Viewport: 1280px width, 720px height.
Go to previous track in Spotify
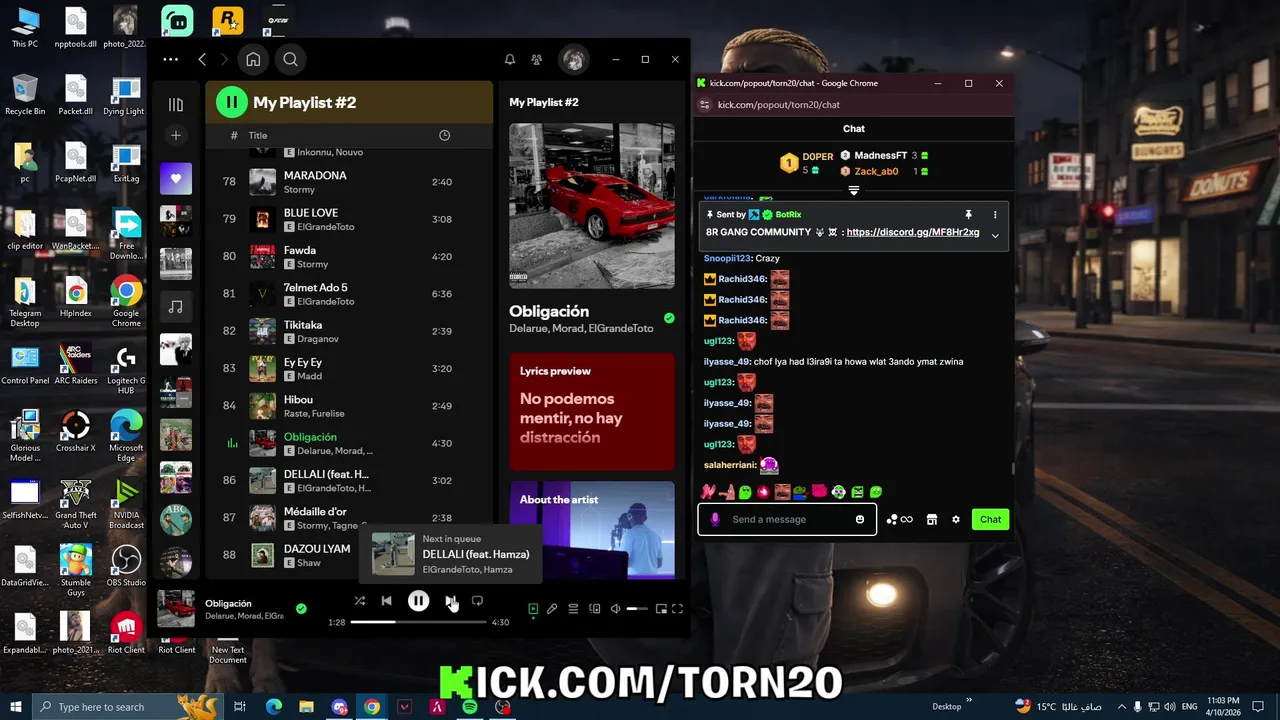tap(386, 601)
